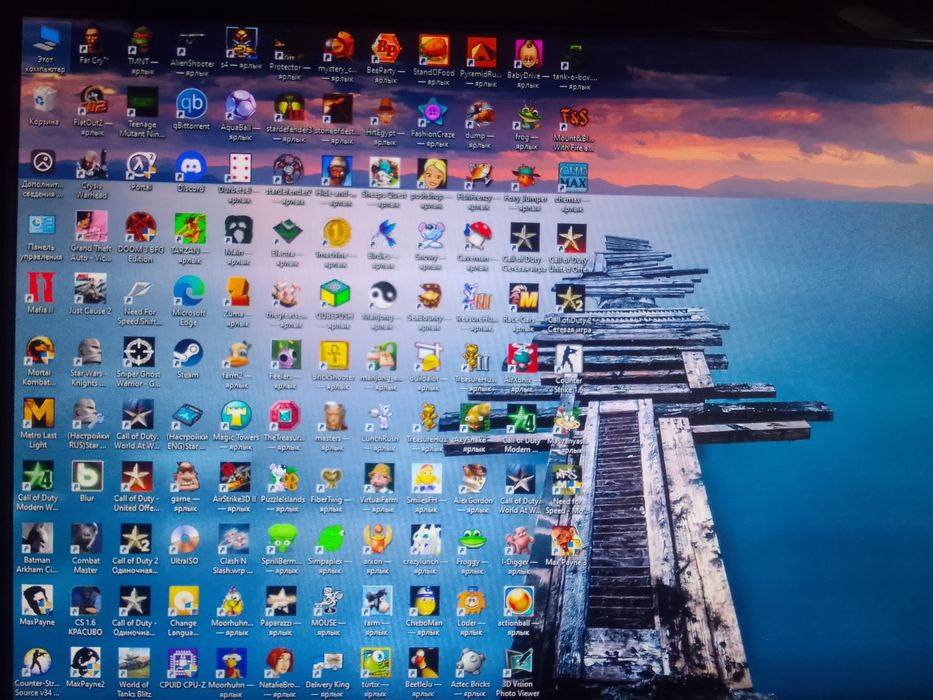Open the Change Language shortcut
This screenshot has width=933, height=700.
tap(183, 601)
